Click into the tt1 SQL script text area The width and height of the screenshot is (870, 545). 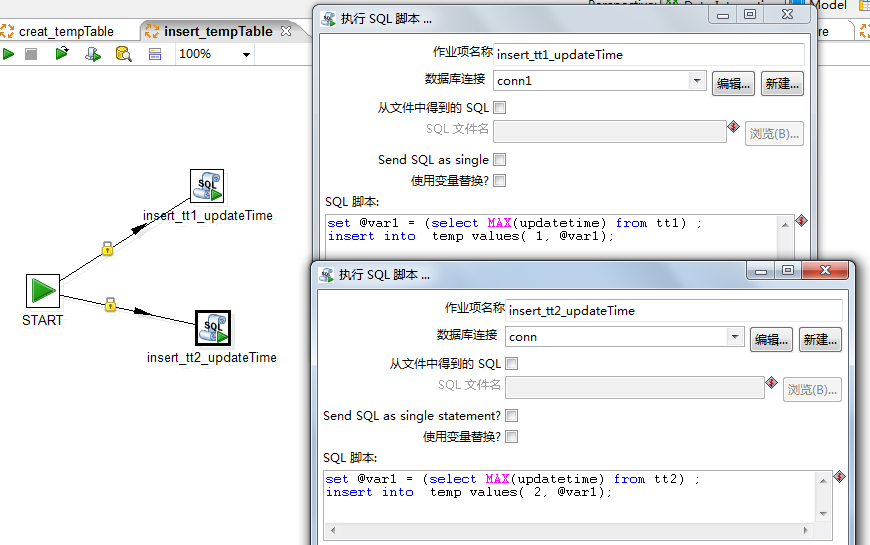(x=552, y=236)
